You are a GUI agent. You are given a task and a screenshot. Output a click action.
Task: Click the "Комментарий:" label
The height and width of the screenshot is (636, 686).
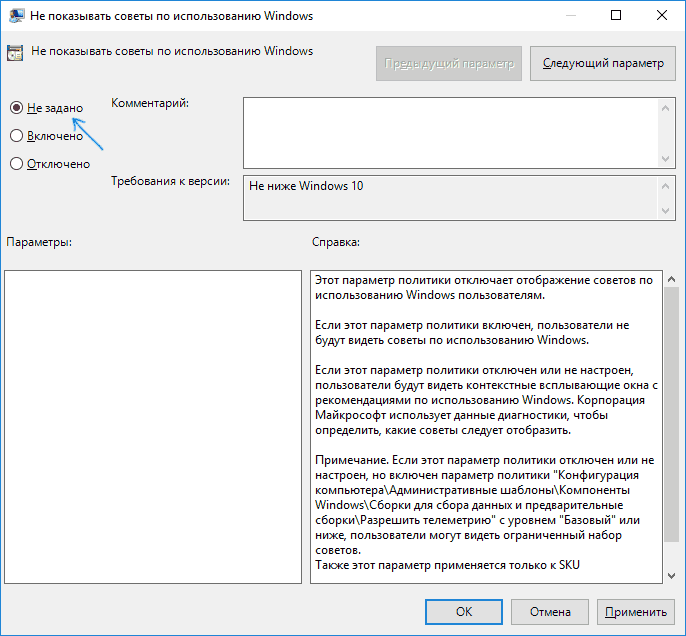[150, 103]
